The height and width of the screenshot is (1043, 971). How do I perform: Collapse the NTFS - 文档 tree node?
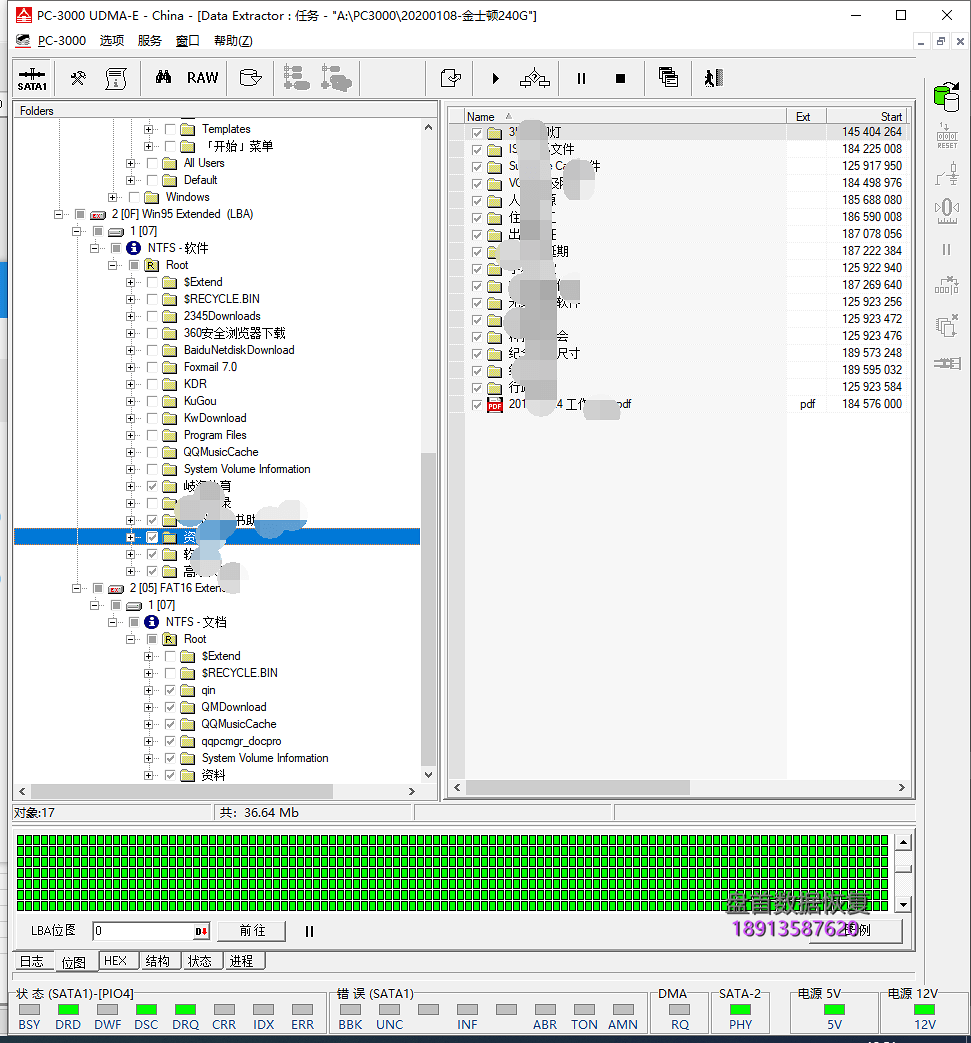tap(113, 622)
